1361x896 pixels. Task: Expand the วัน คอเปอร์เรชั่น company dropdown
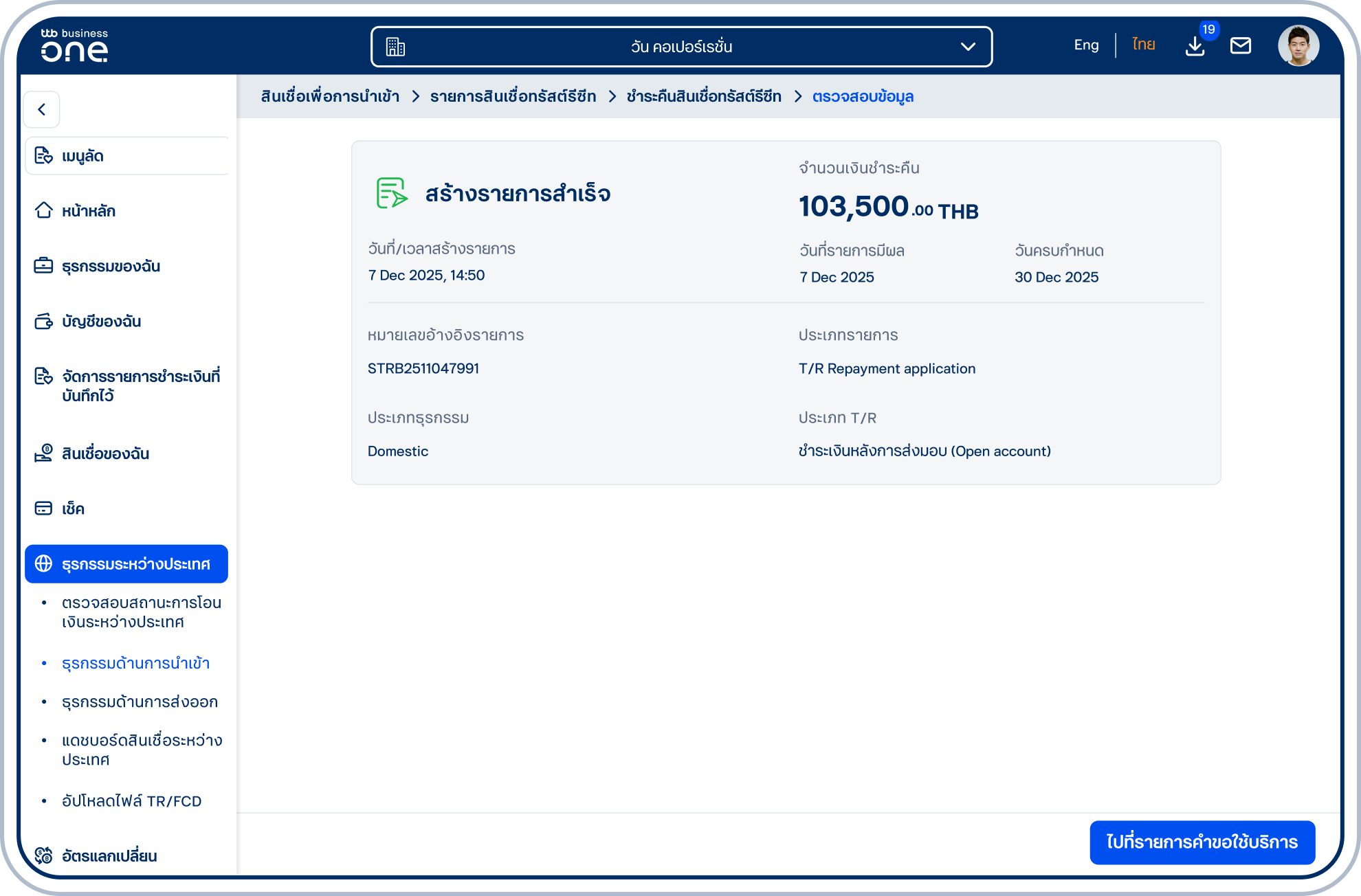pos(681,47)
